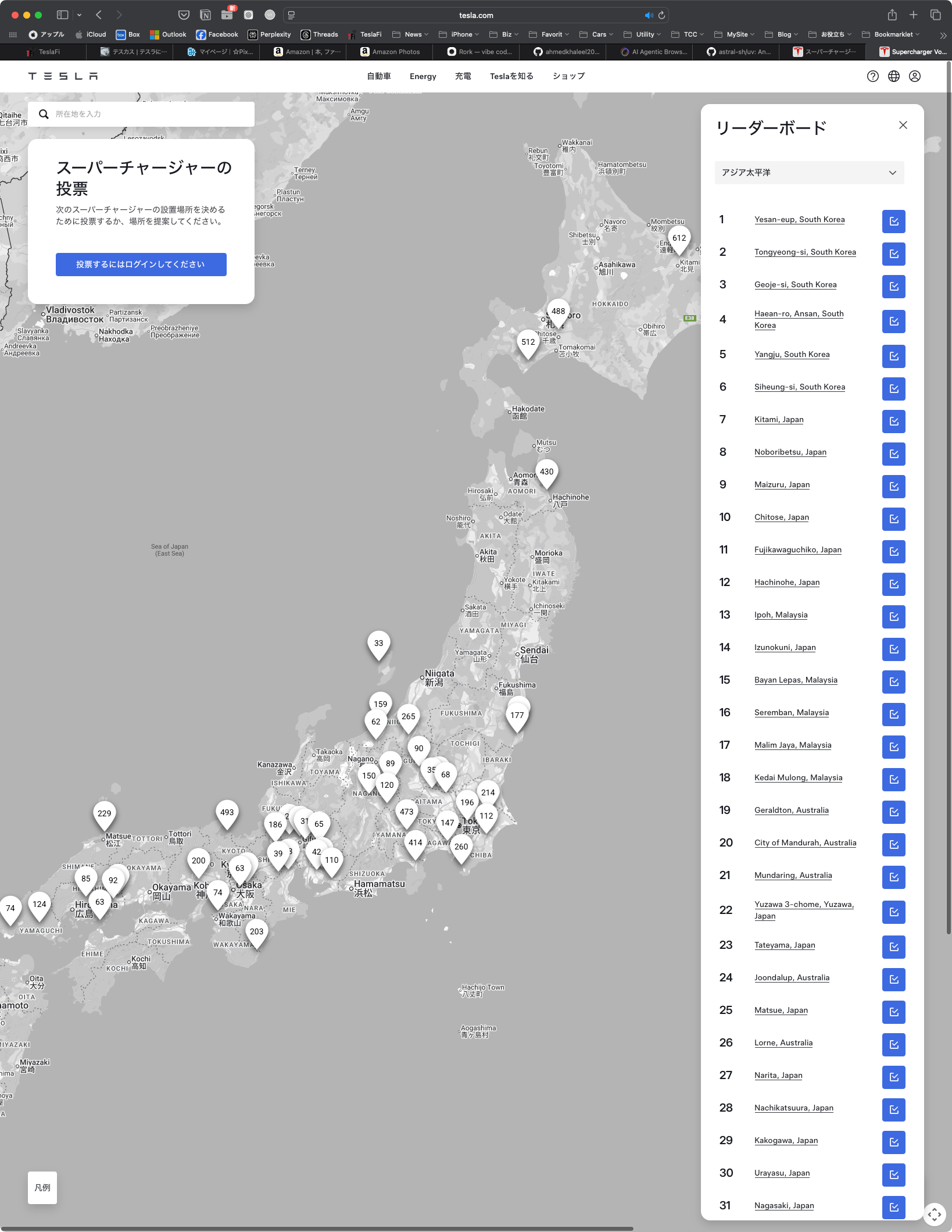Expand the アジア太平洋 region dropdown

click(809, 173)
